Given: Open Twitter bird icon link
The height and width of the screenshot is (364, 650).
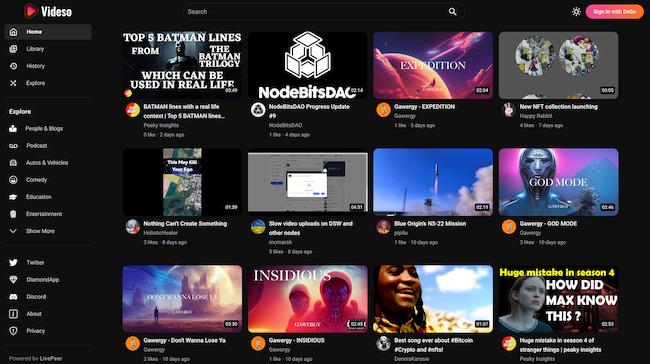Looking at the screenshot, I should click(x=13, y=262).
